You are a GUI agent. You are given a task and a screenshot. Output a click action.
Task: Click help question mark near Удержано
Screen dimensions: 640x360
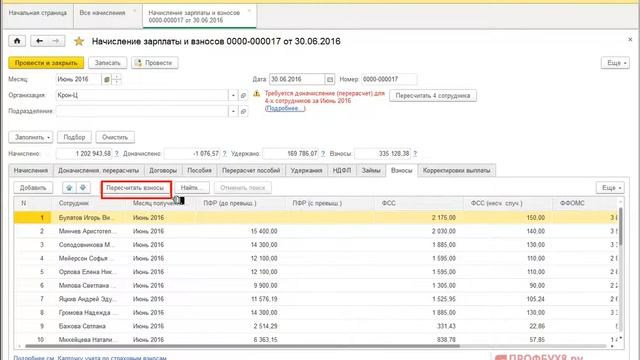coord(323,154)
